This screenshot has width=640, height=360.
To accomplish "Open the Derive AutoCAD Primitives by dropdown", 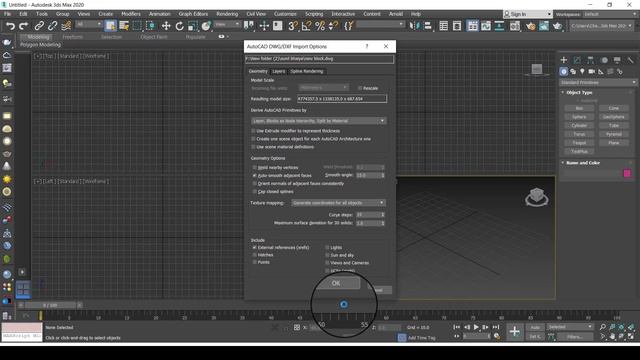I will pyautogui.click(x=318, y=121).
